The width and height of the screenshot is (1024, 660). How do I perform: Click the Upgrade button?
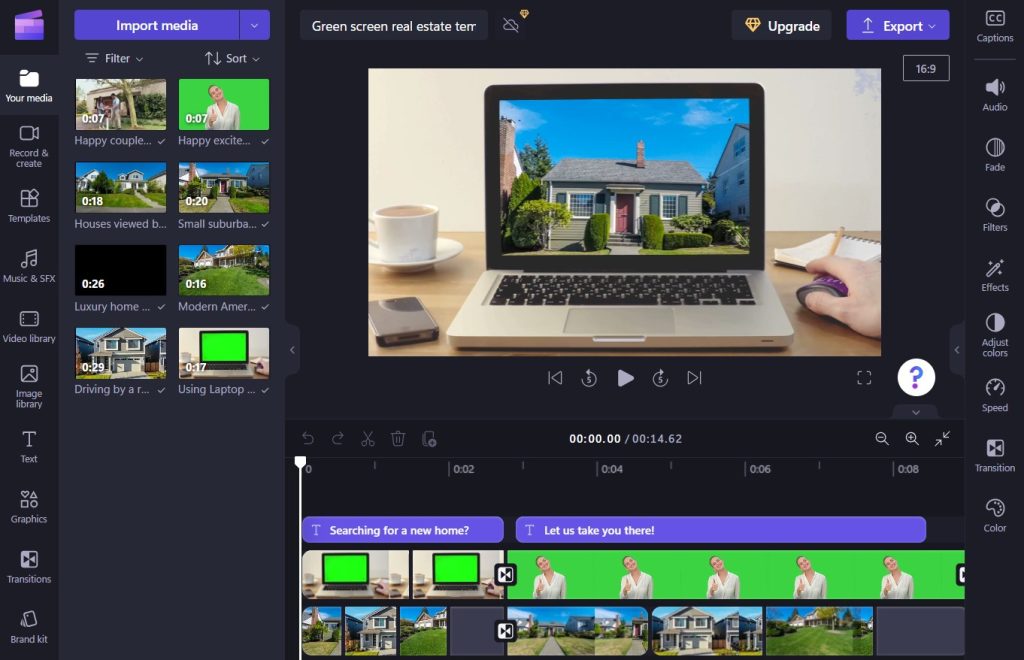782,25
